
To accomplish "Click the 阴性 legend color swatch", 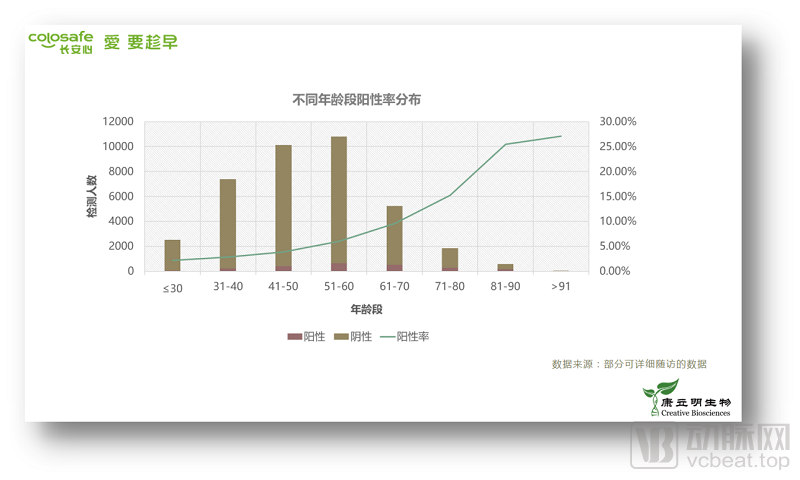I will [x=341, y=337].
